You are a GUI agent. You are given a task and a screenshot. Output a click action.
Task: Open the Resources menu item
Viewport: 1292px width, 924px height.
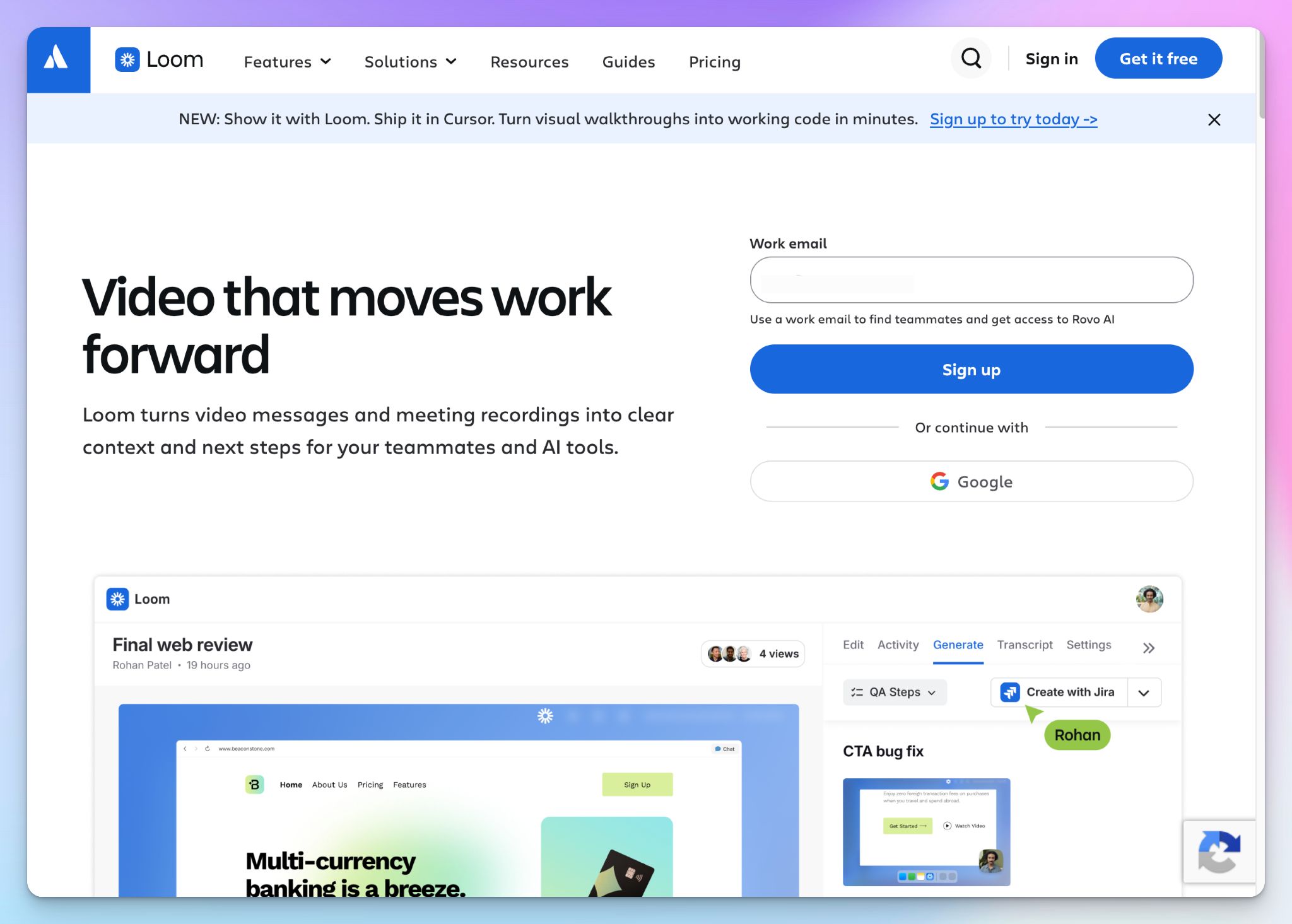pyautogui.click(x=529, y=62)
